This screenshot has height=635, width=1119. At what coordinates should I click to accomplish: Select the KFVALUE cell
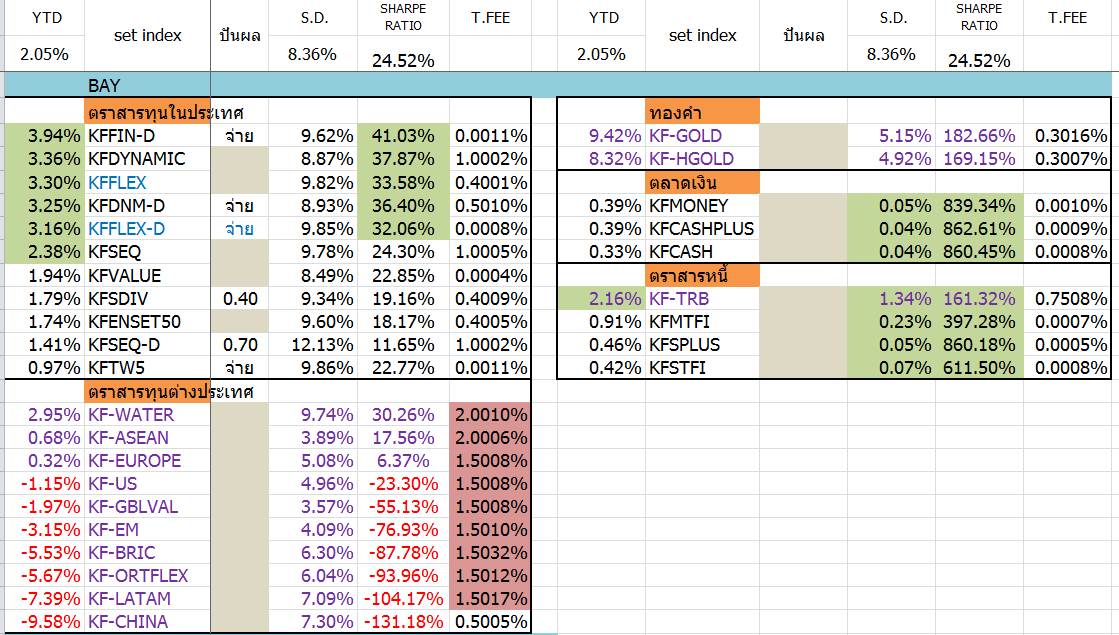coord(147,275)
